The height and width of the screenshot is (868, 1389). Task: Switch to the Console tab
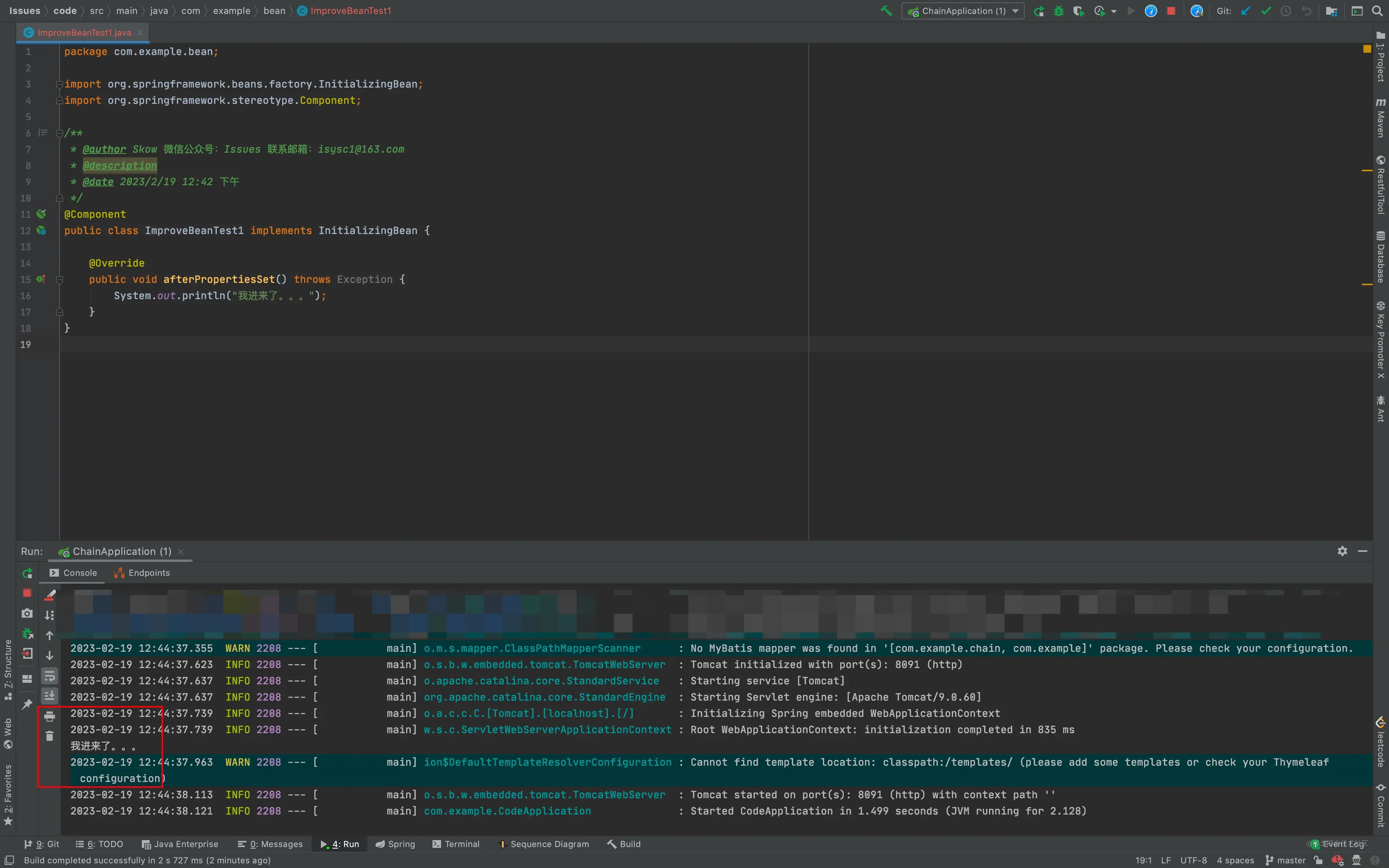74,573
